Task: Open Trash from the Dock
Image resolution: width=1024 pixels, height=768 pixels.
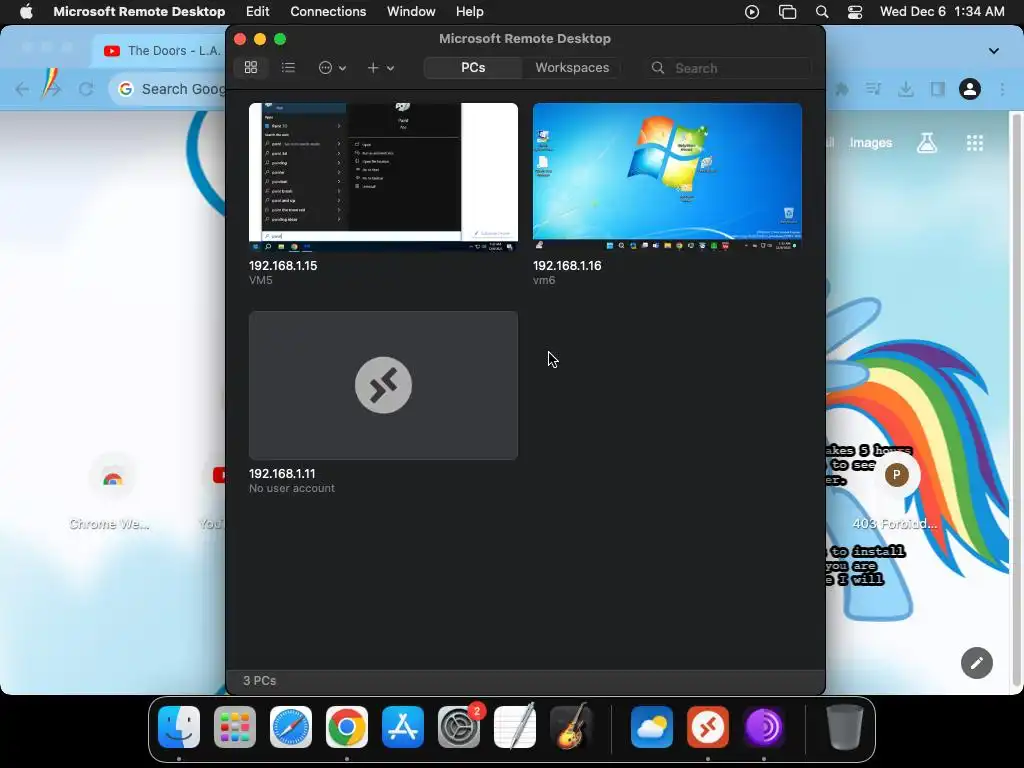Action: pyautogui.click(x=844, y=727)
